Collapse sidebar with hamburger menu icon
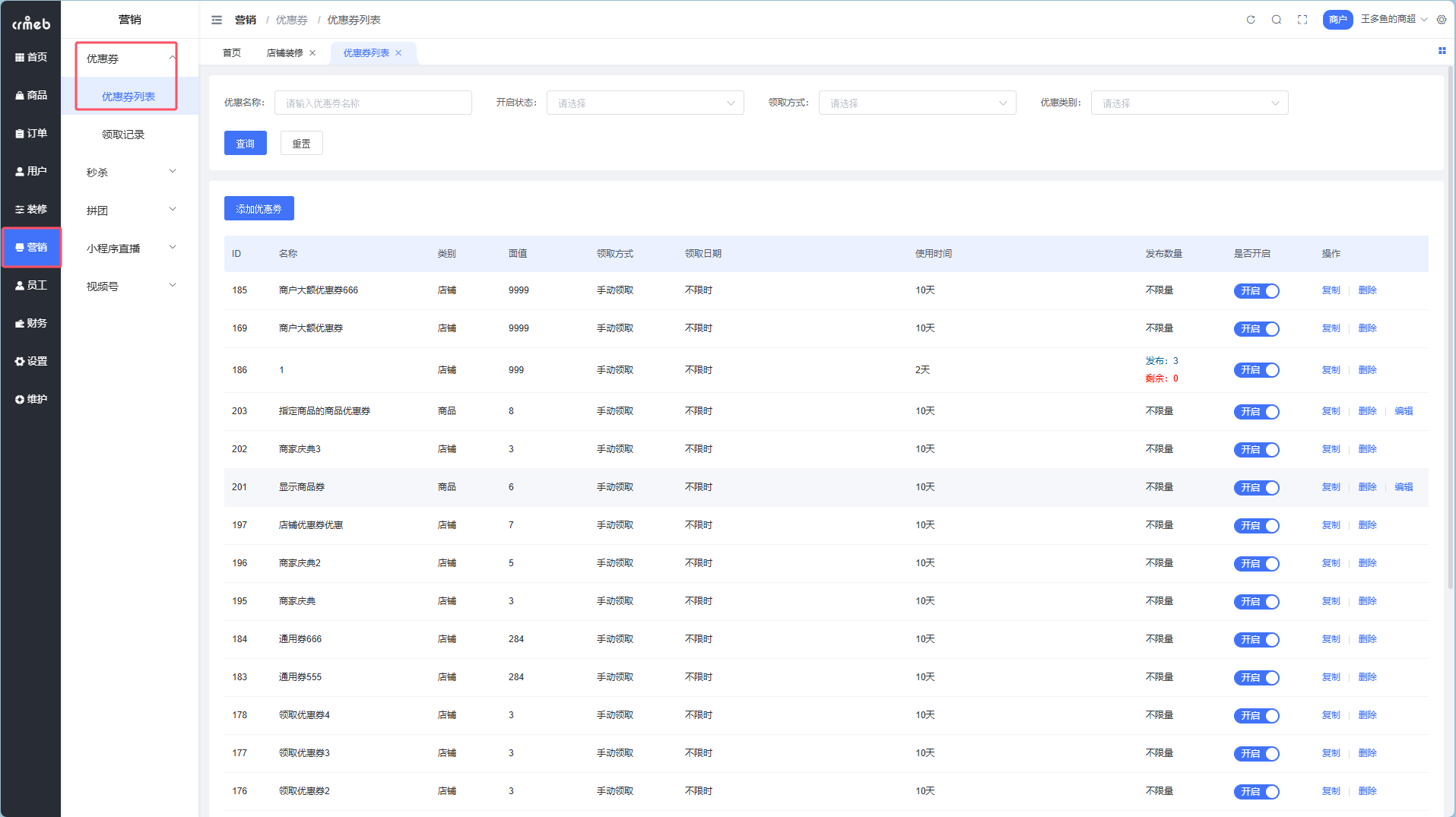This screenshot has height=817, width=1456. click(217, 20)
